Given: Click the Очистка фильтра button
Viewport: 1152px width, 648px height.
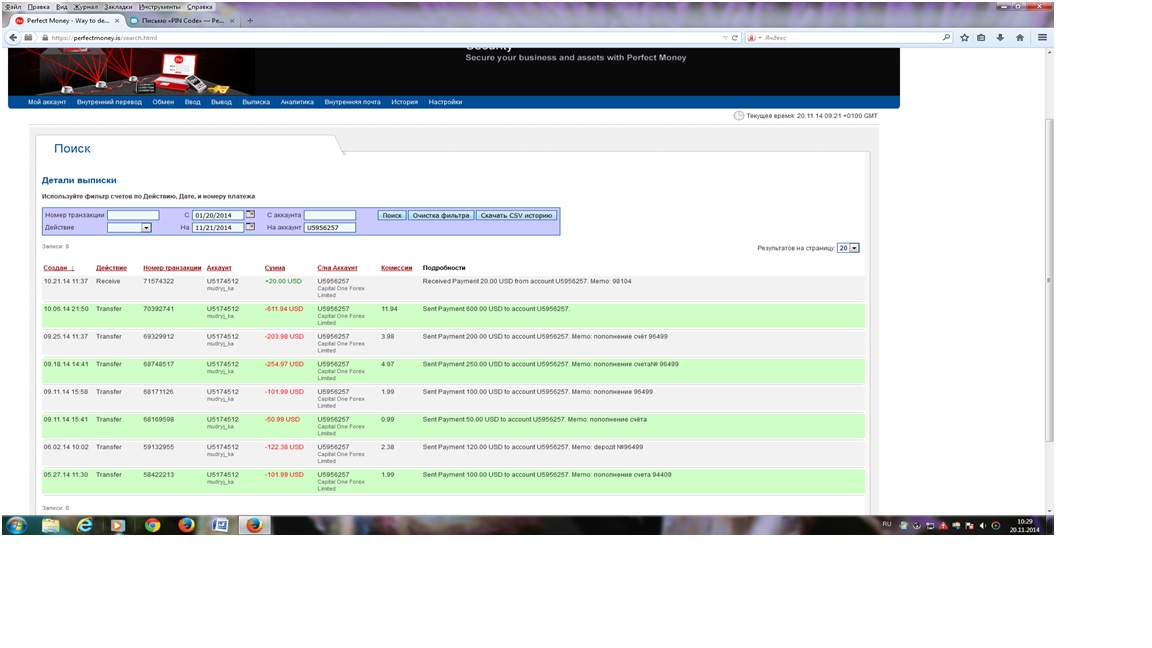Looking at the screenshot, I should (x=441, y=215).
